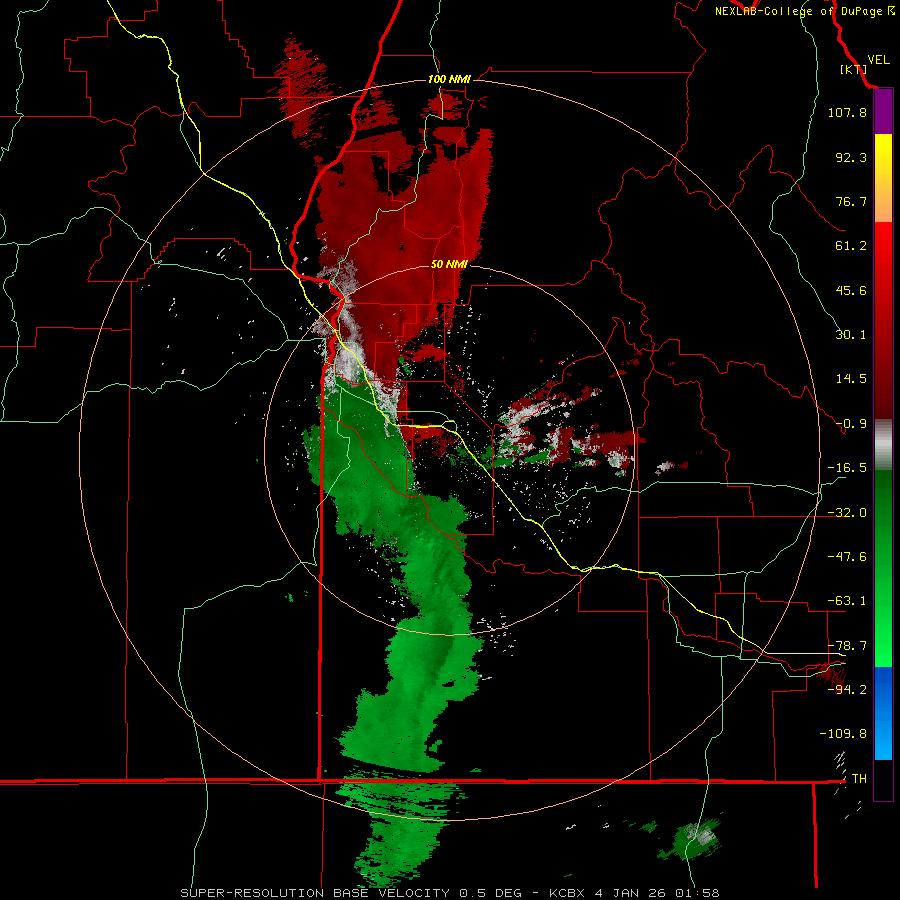Viewport: 900px width, 900px height.
Task: Click the -78.7 velocity scale value
Action: tap(847, 646)
